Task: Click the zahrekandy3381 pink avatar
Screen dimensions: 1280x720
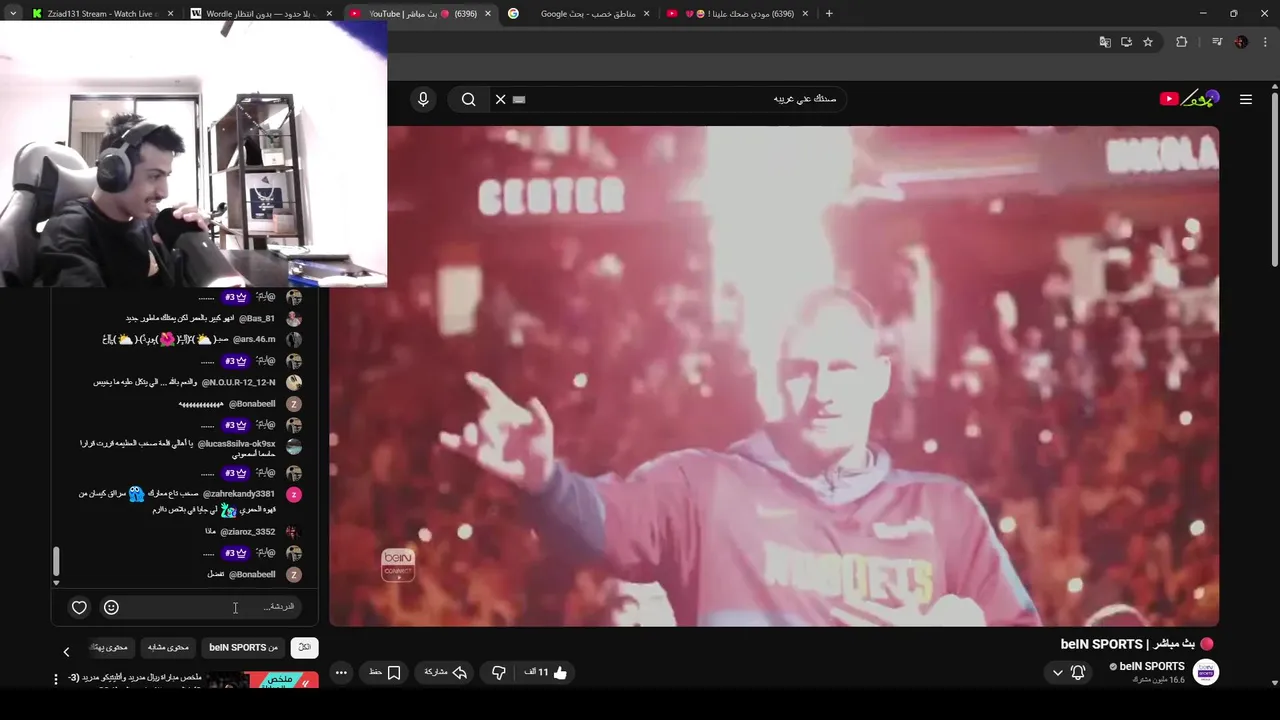Action: click(293, 494)
